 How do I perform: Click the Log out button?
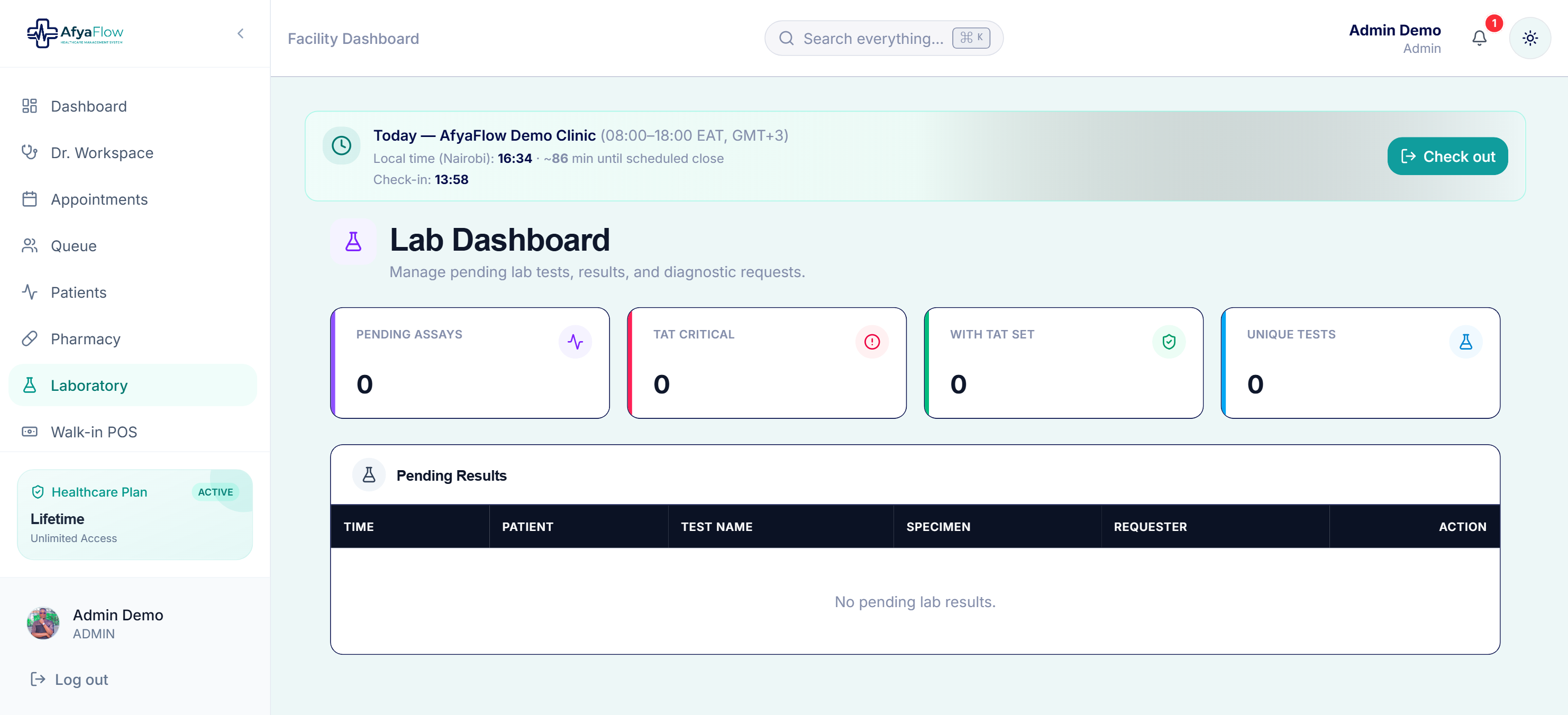(x=69, y=680)
